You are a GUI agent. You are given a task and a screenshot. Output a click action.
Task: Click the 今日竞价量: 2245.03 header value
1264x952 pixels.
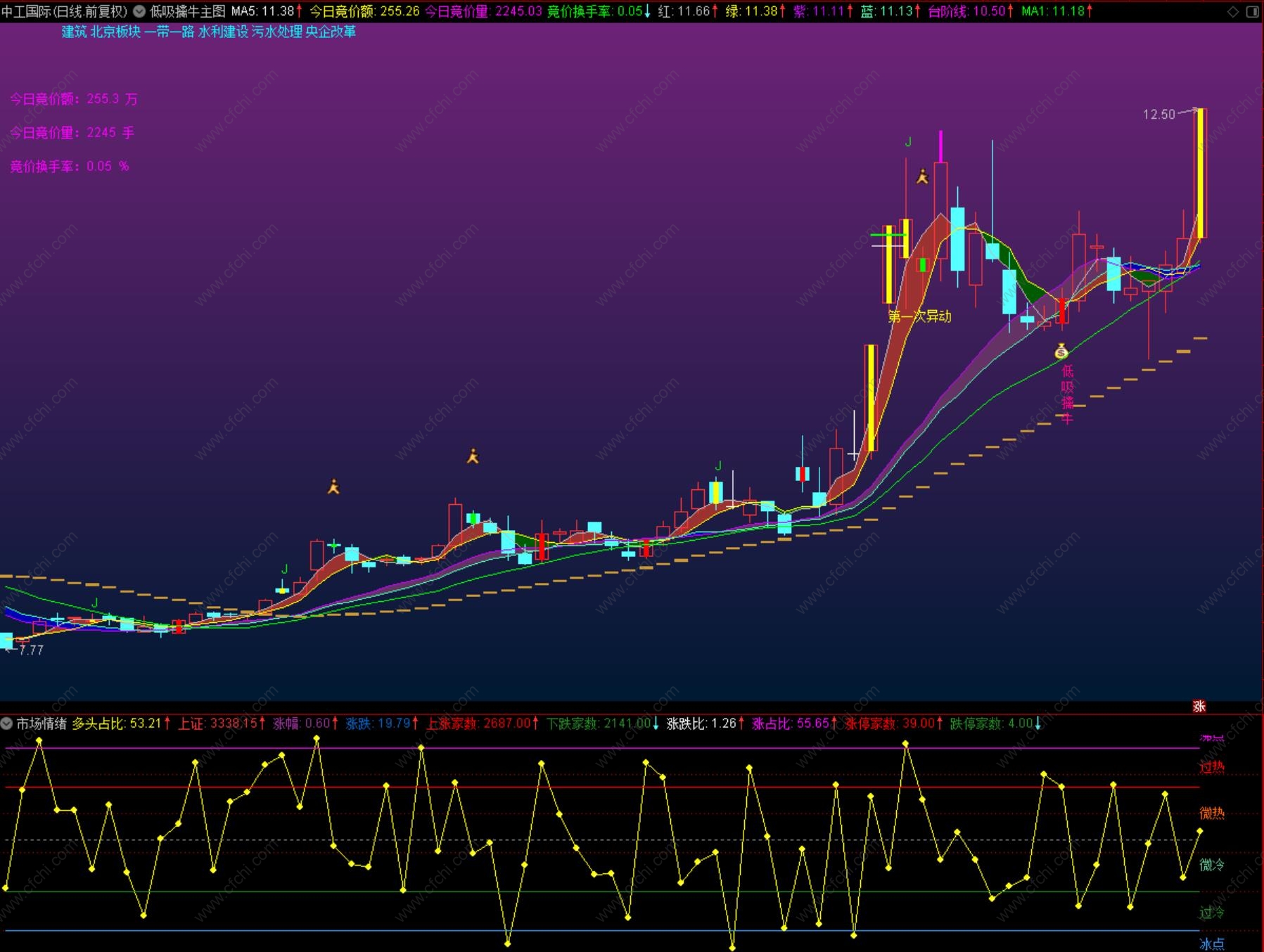tap(483, 11)
